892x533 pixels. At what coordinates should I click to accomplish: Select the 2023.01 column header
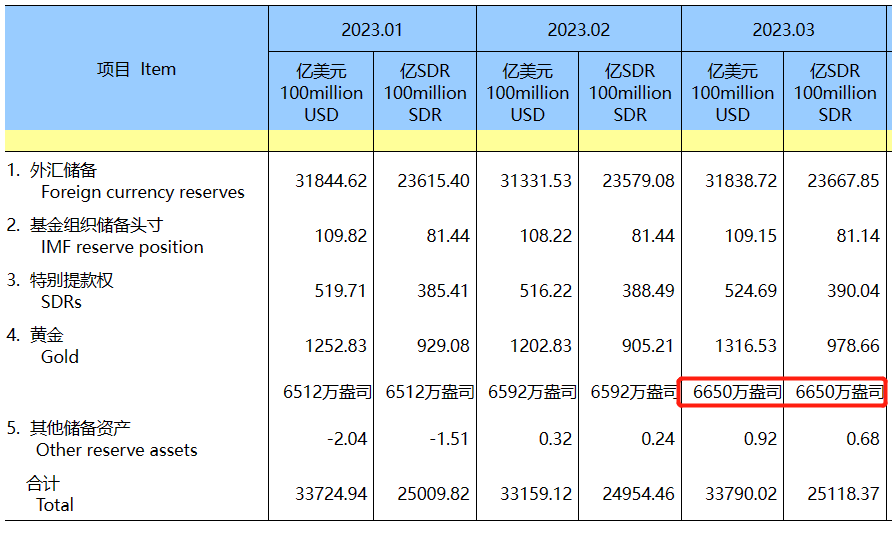[372, 30]
